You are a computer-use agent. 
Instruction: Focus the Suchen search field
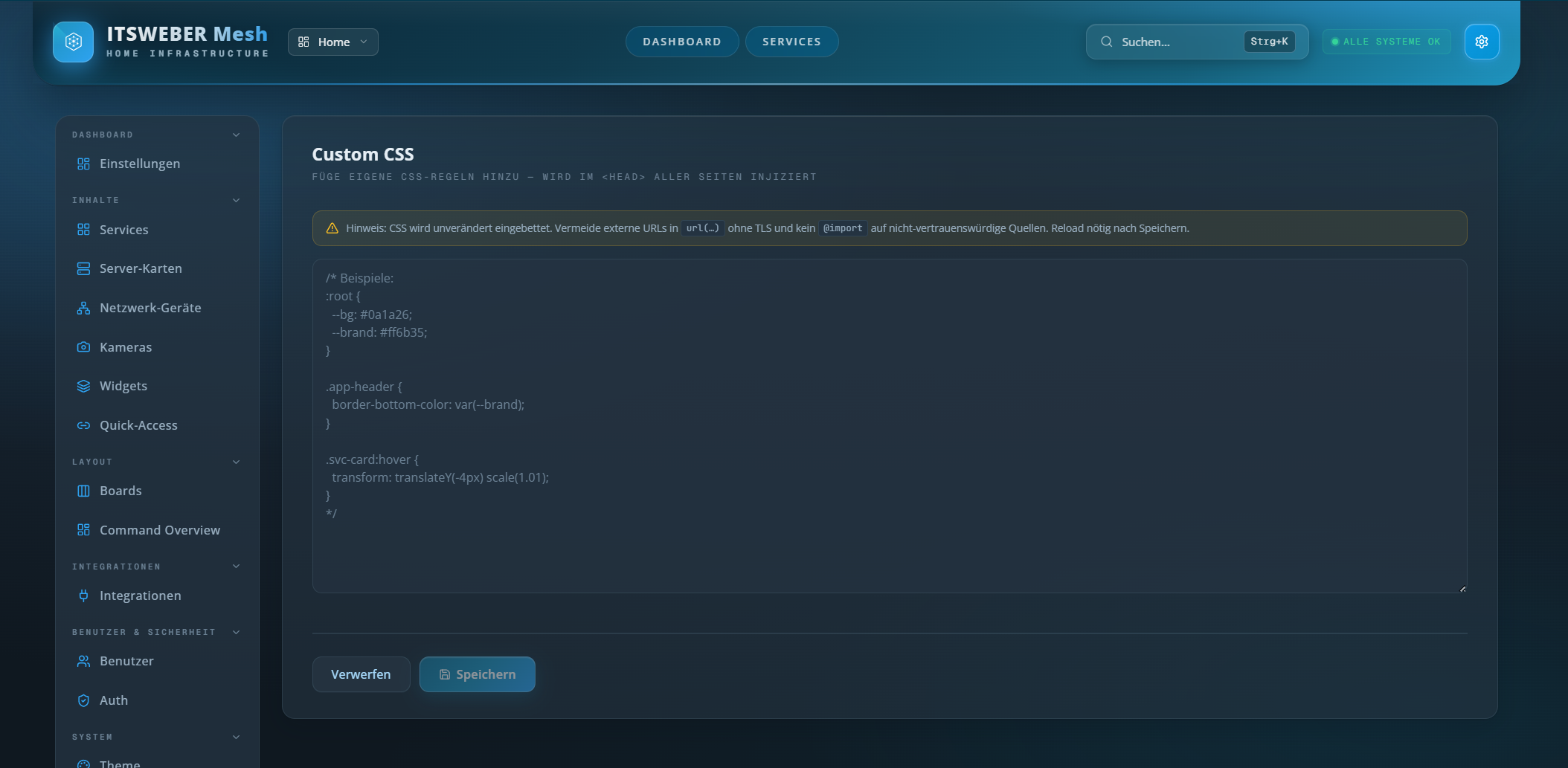(1197, 42)
